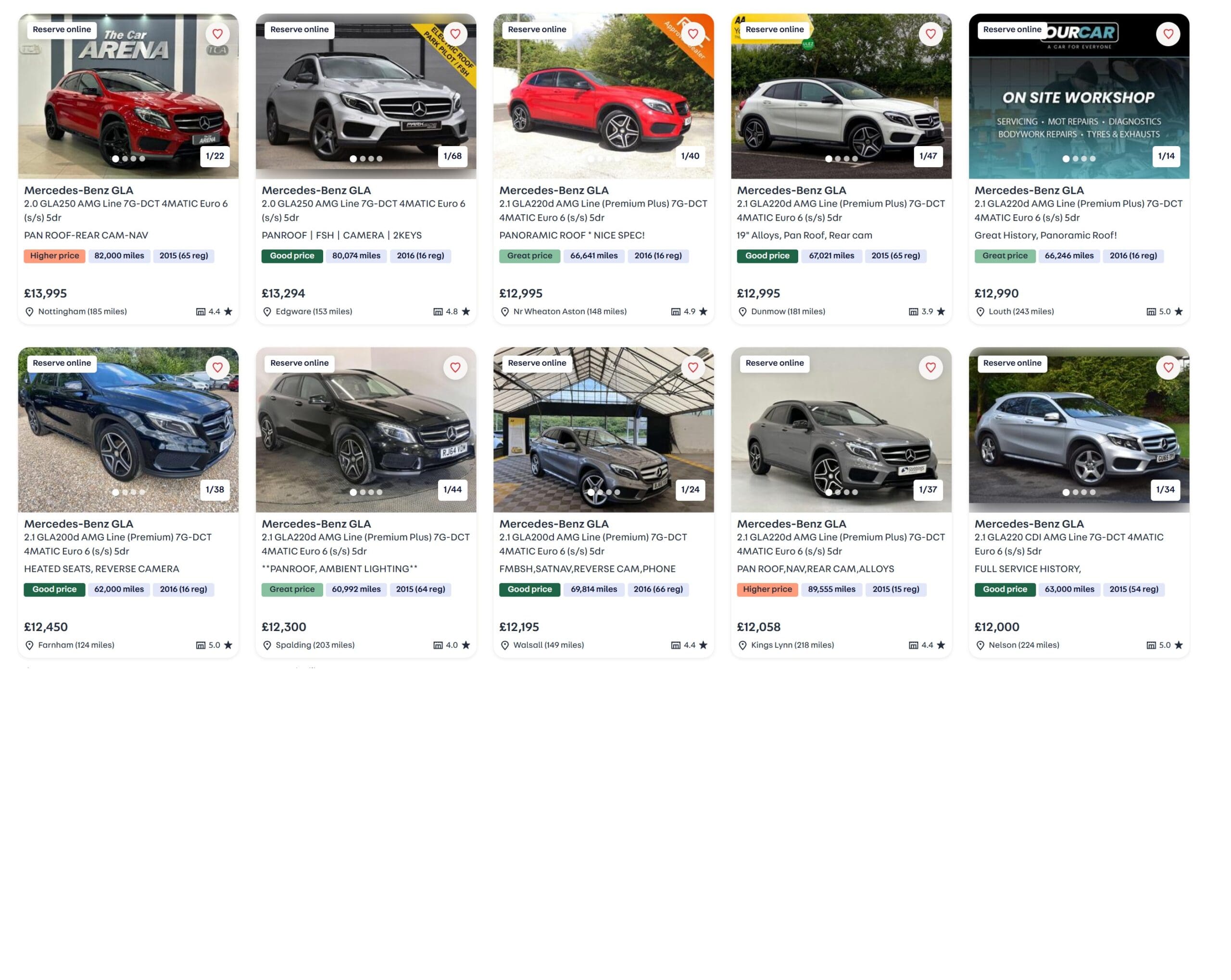Click Reserve online on the Nelson listing
Viewport: 1231px width, 980px height.
1012,363
